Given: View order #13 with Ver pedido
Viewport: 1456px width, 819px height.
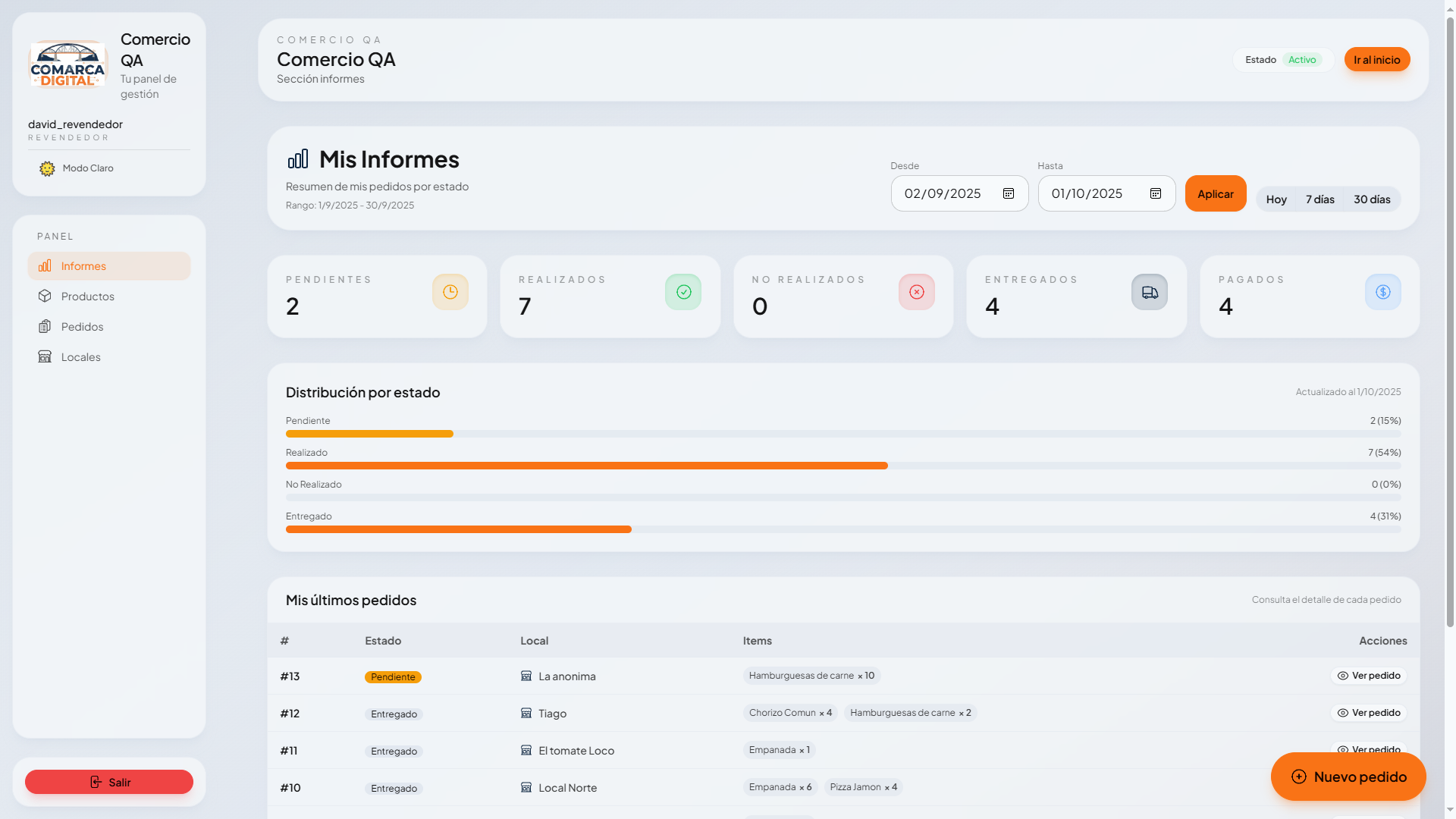Looking at the screenshot, I should point(1369,676).
